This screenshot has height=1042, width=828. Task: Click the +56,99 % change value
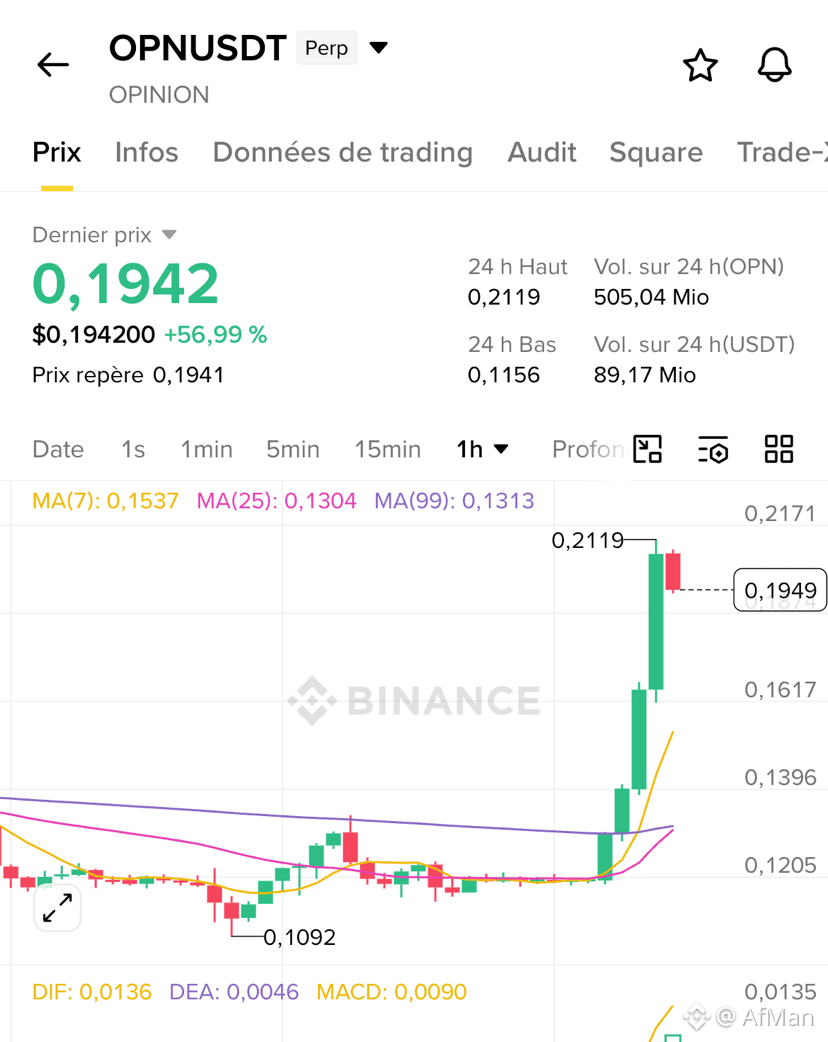tap(215, 334)
